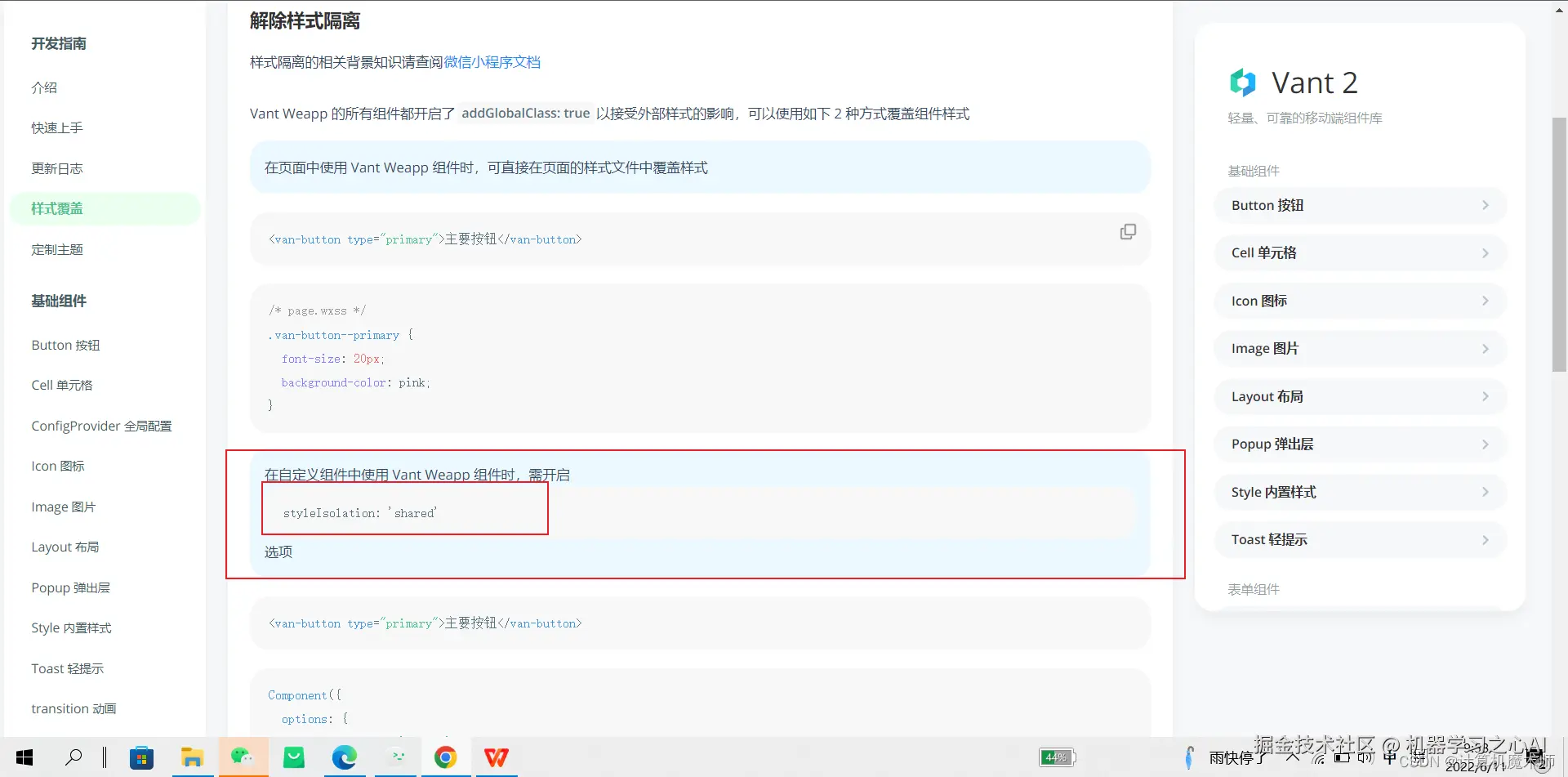
Task: Open Toast 轻提示 in the left sidebar
Action: (68, 668)
